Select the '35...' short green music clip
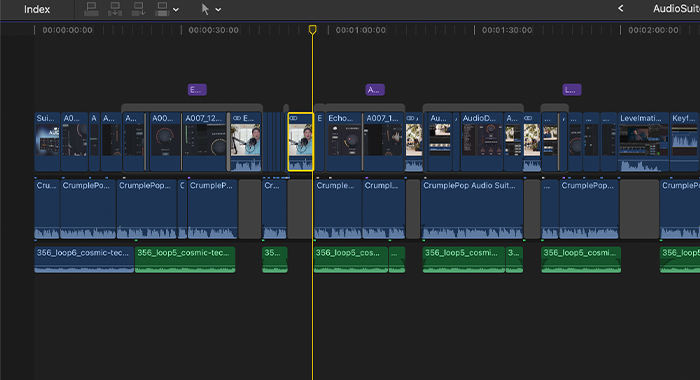700x380 pixels. pyautogui.click(x=275, y=259)
